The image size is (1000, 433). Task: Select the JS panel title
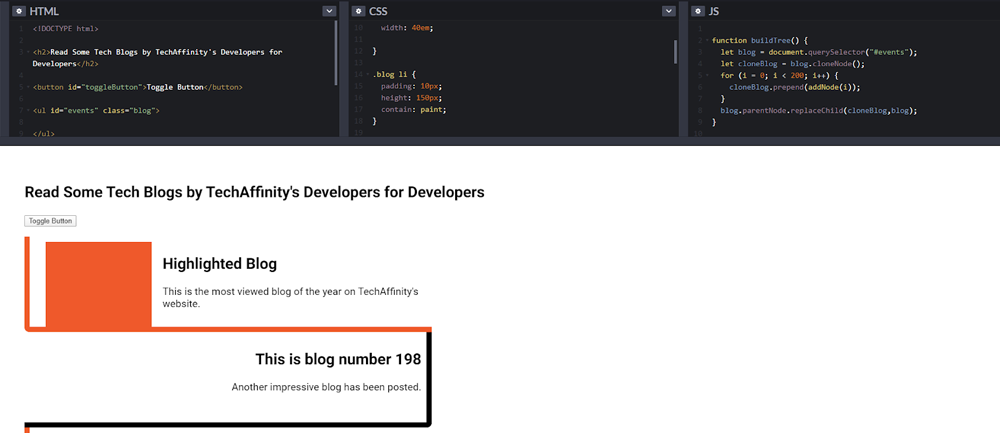(714, 11)
